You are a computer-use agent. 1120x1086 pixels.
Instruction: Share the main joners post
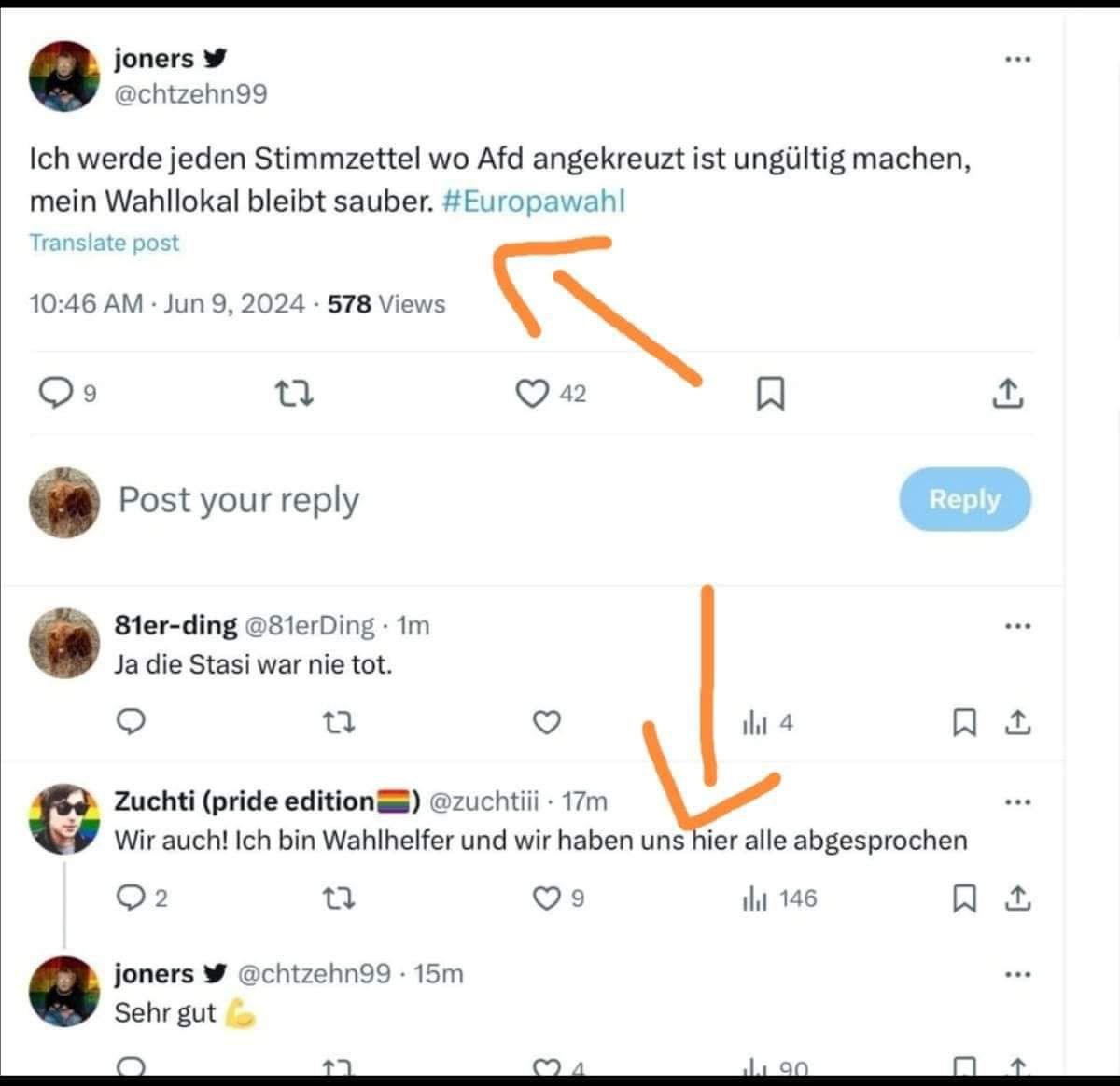click(1007, 393)
